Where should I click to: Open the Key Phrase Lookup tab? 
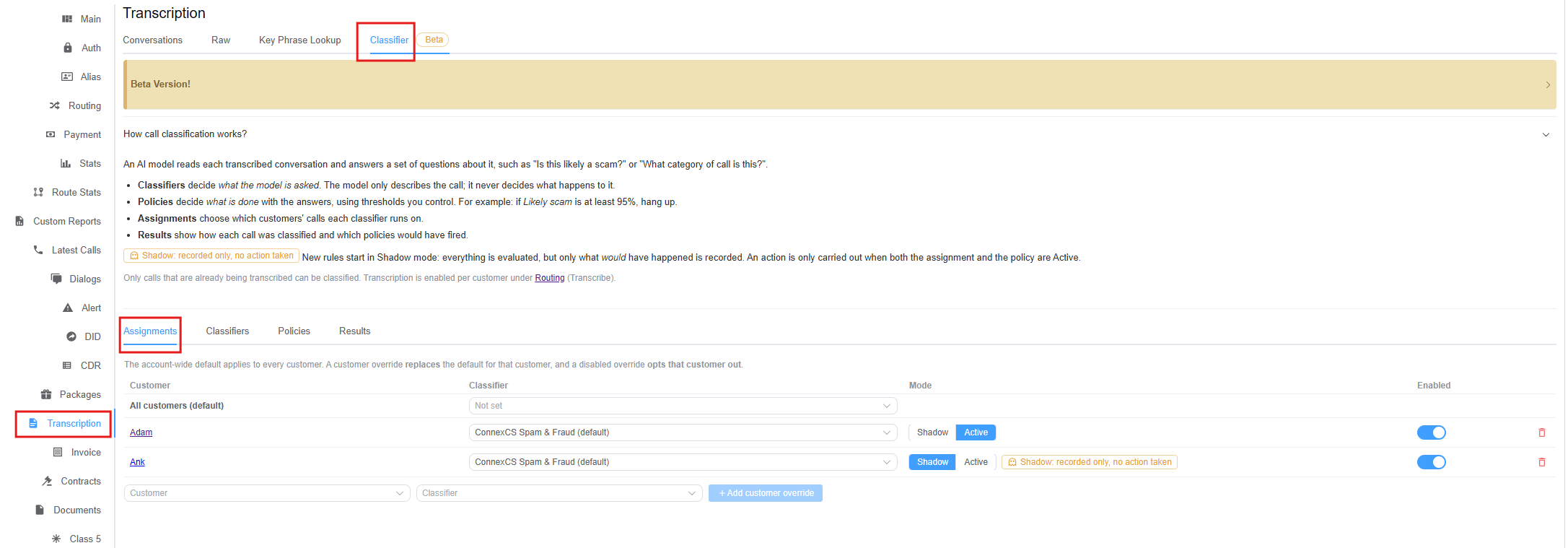[x=300, y=40]
